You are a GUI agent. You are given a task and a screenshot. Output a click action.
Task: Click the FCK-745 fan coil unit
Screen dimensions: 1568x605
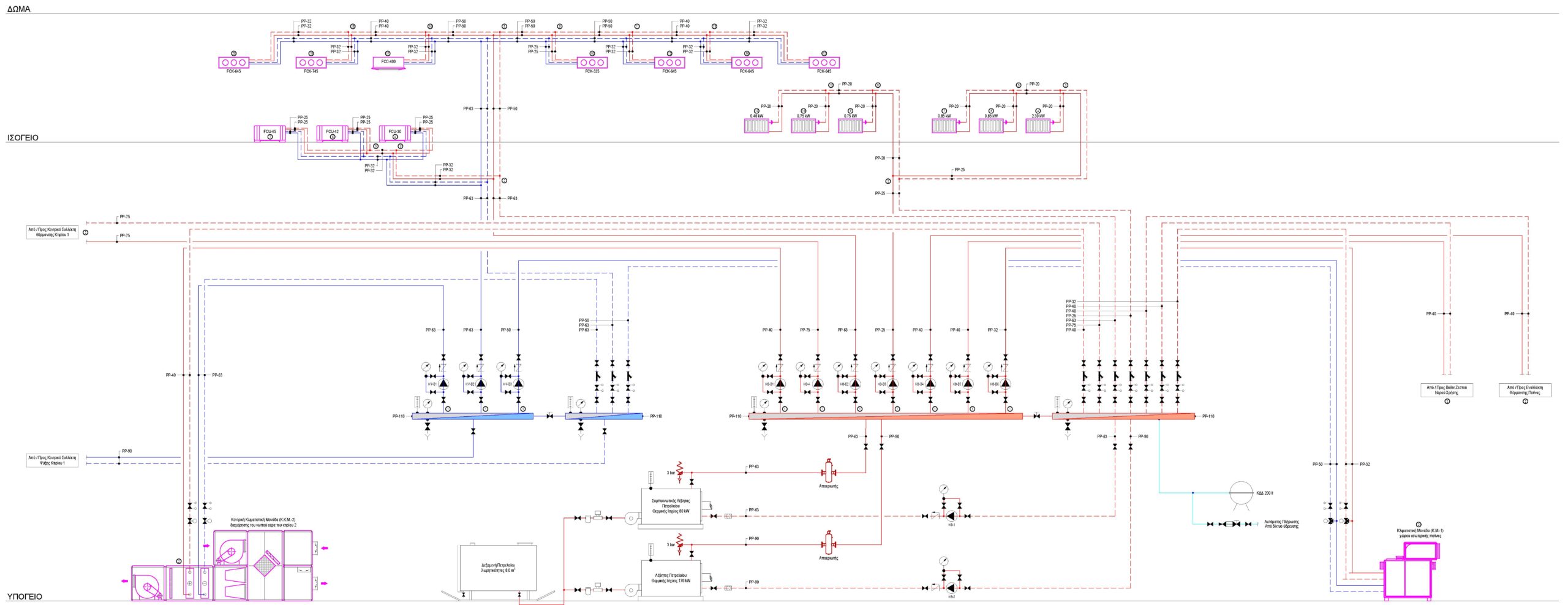tap(311, 63)
